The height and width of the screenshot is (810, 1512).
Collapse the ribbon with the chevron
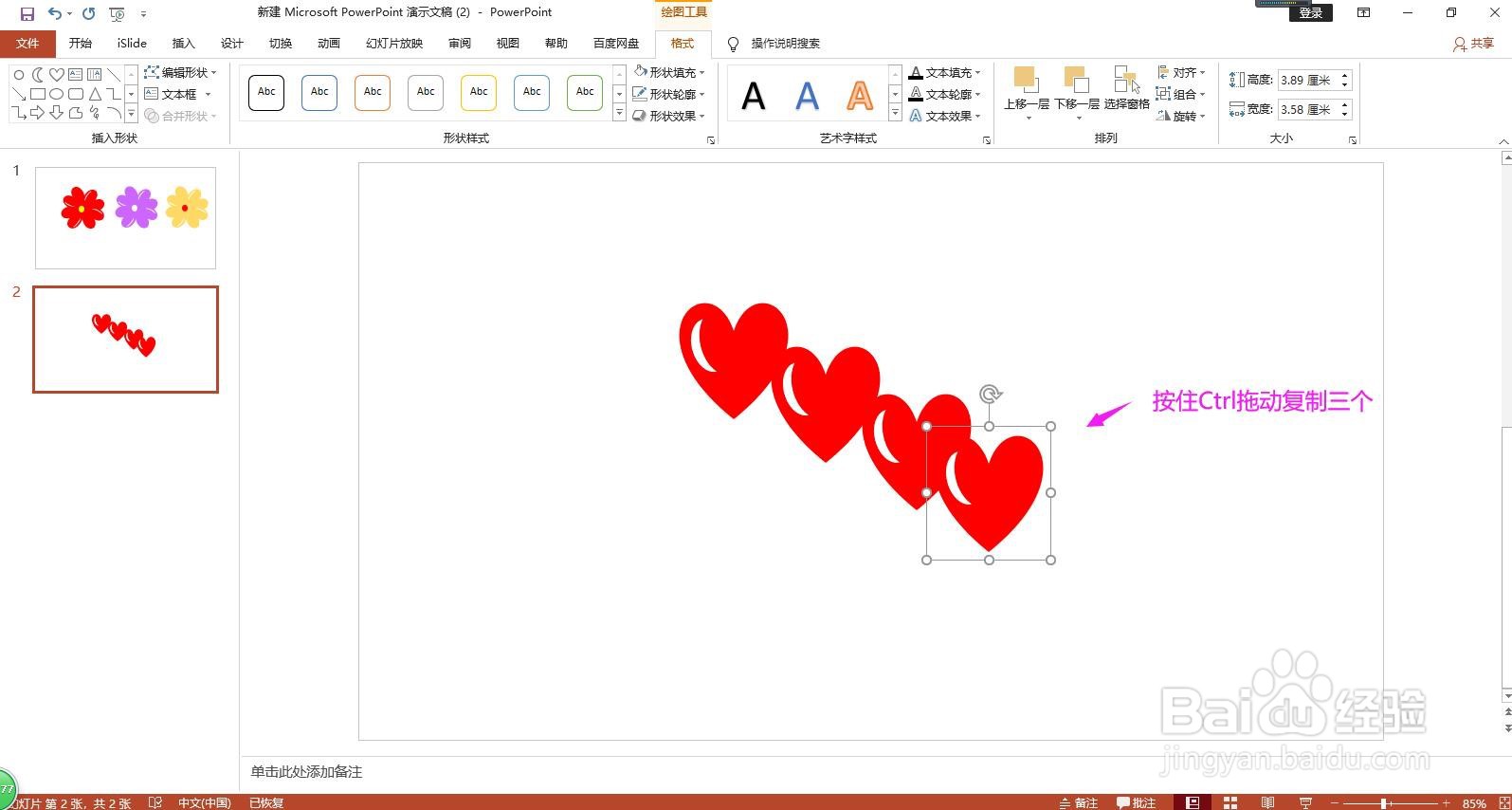pos(1503,140)
